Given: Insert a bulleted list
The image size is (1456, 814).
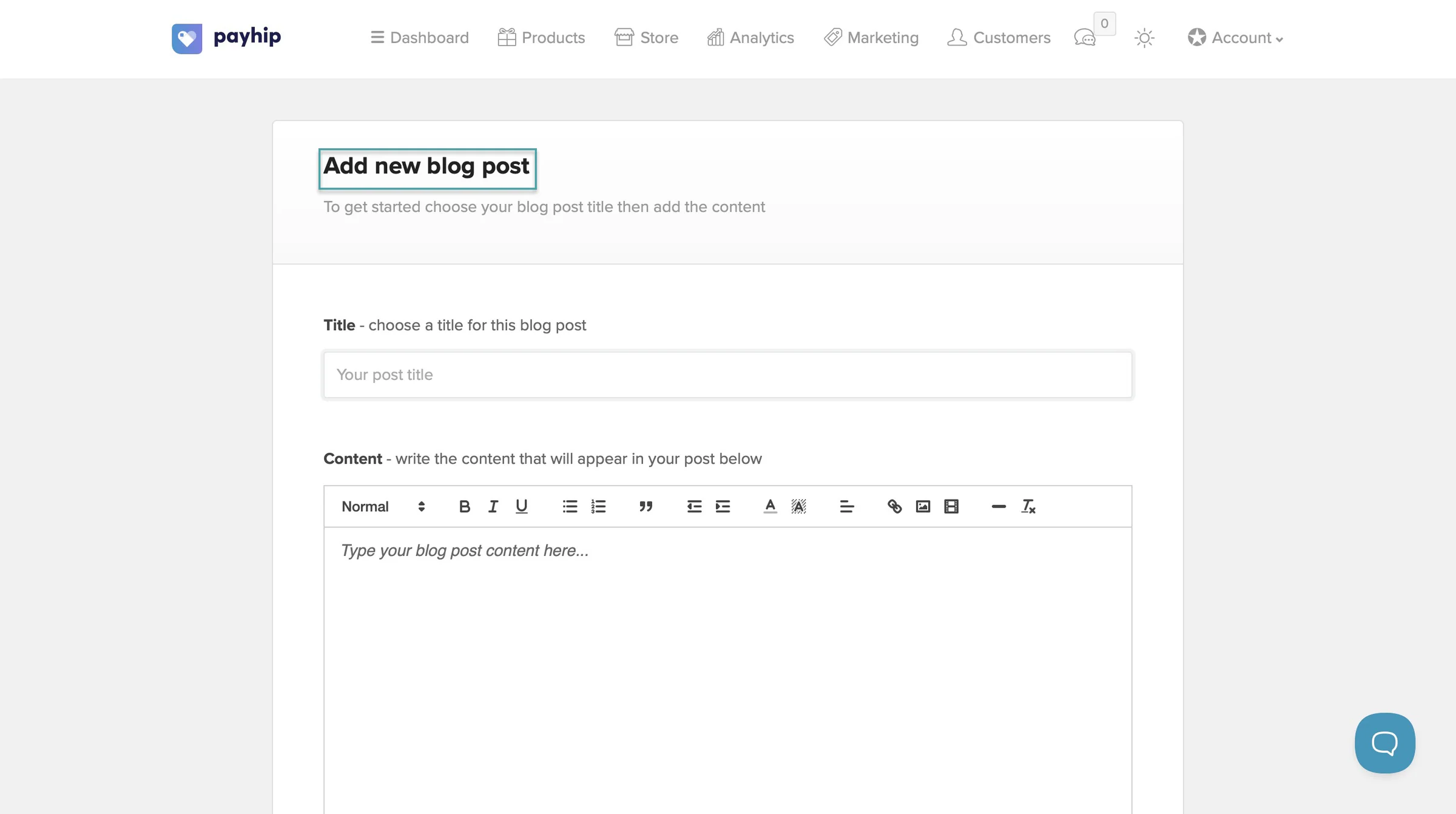Looking at the screenshot, I should click(570, 506).
